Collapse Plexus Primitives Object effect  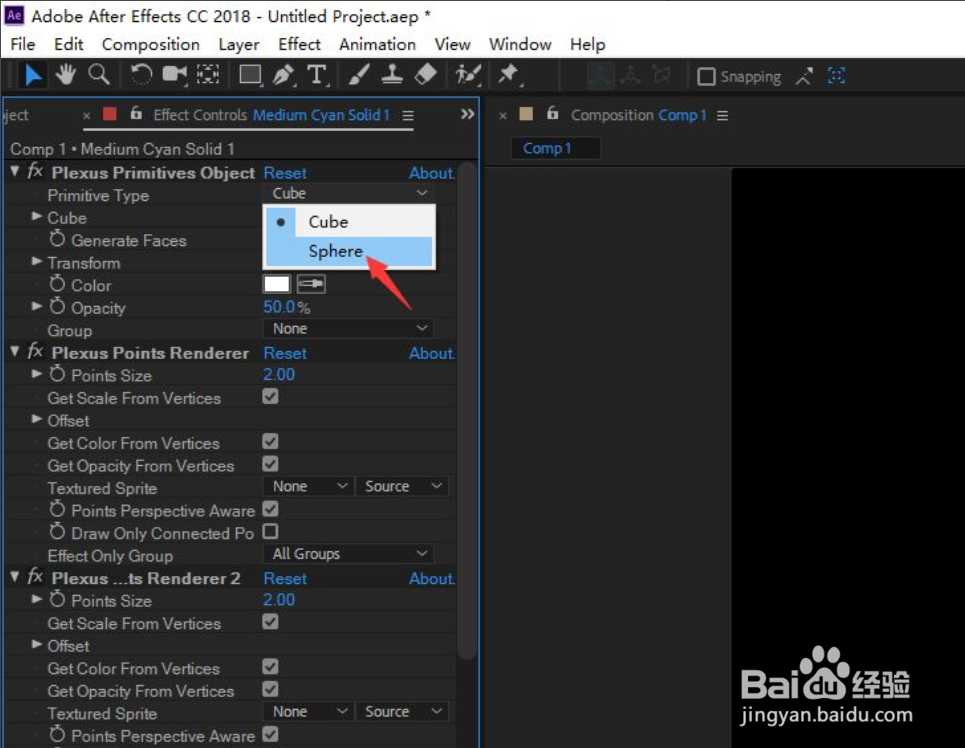click(x=15, y=171)
